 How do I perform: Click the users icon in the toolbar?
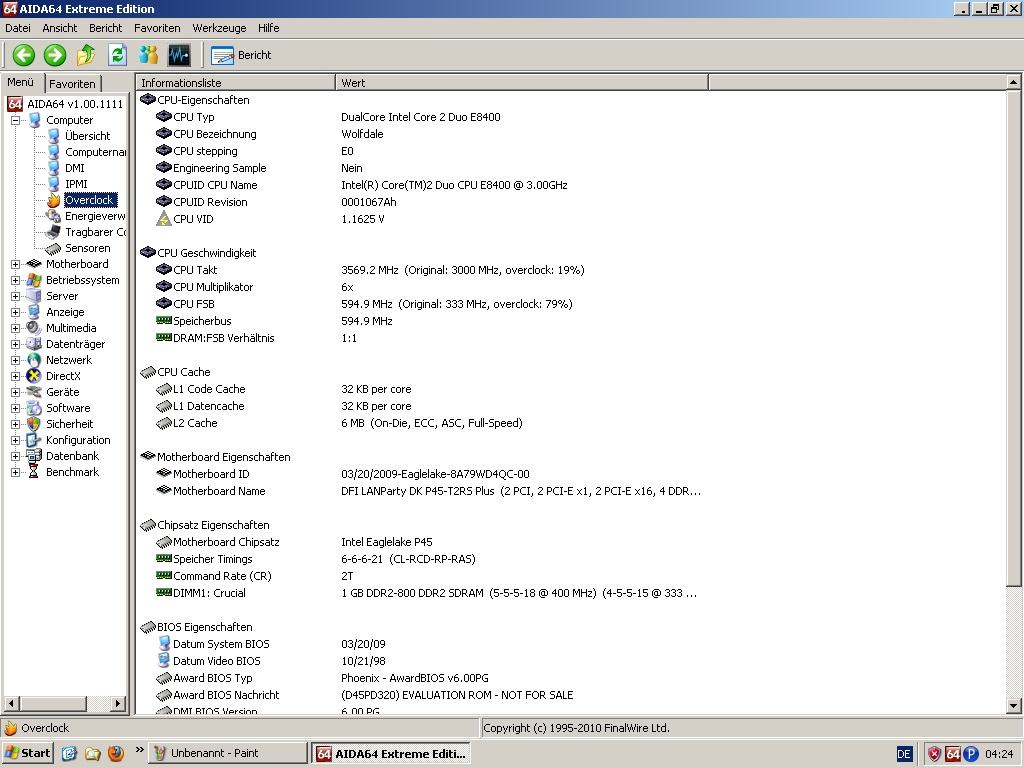pos(148,55)
